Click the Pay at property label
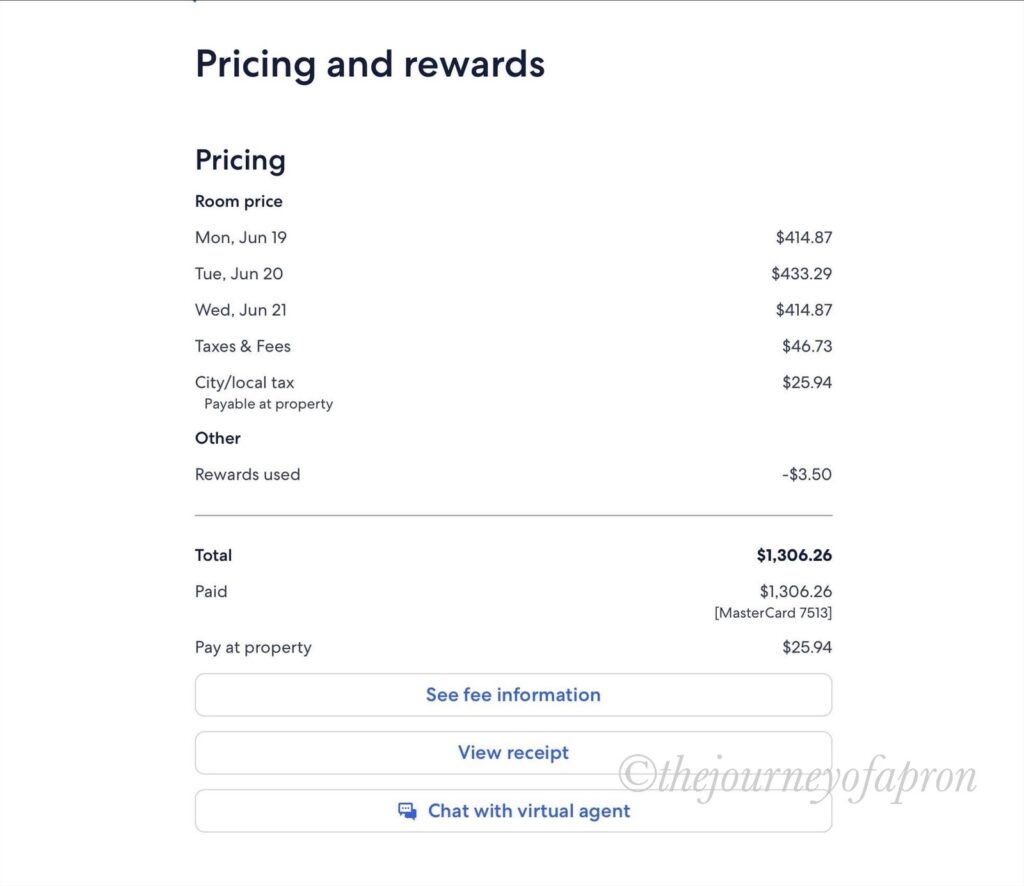1024x886 pixels. [x=253, y=647]
